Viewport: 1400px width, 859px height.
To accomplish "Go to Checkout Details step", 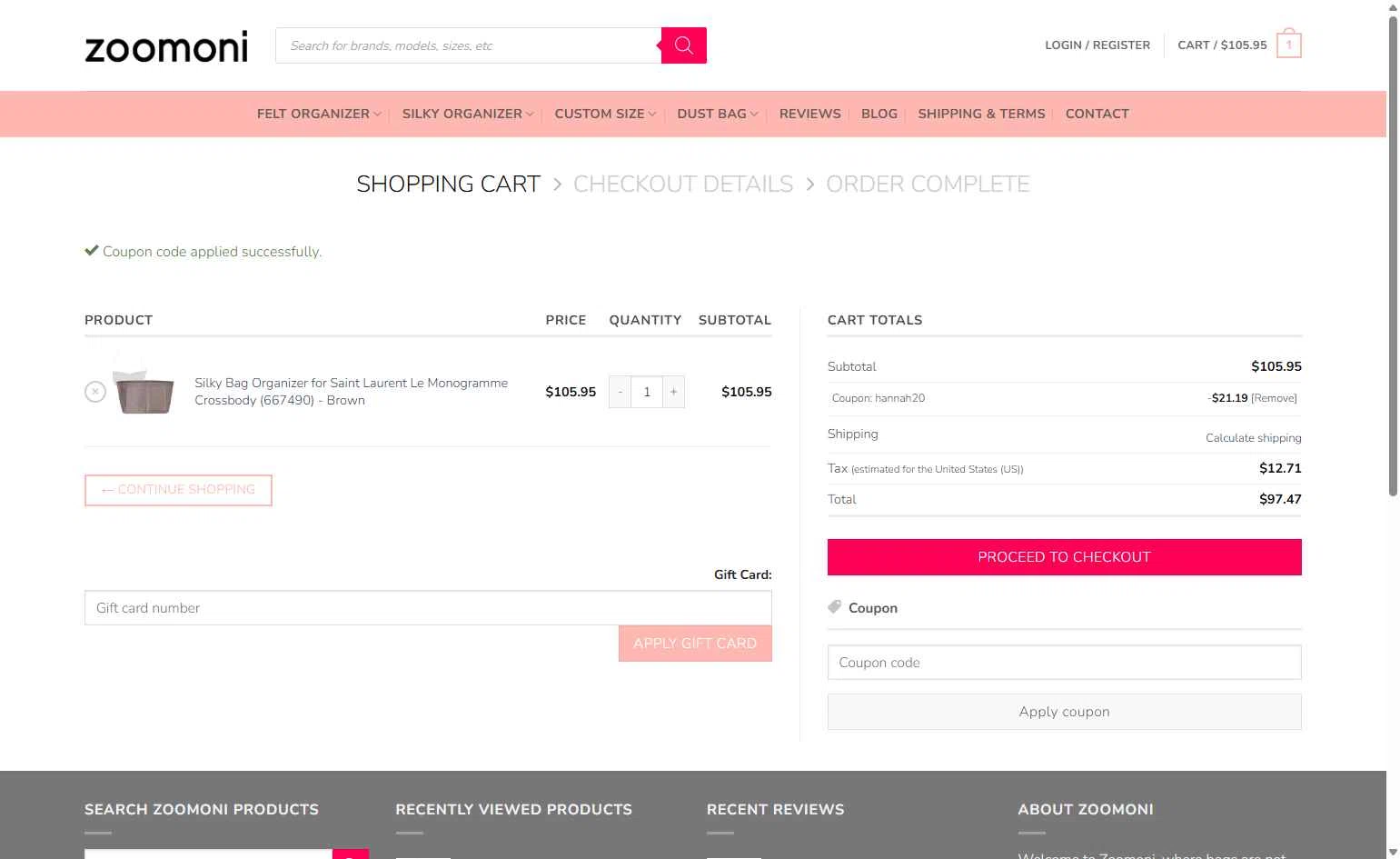I will click(x=683, y=185).
